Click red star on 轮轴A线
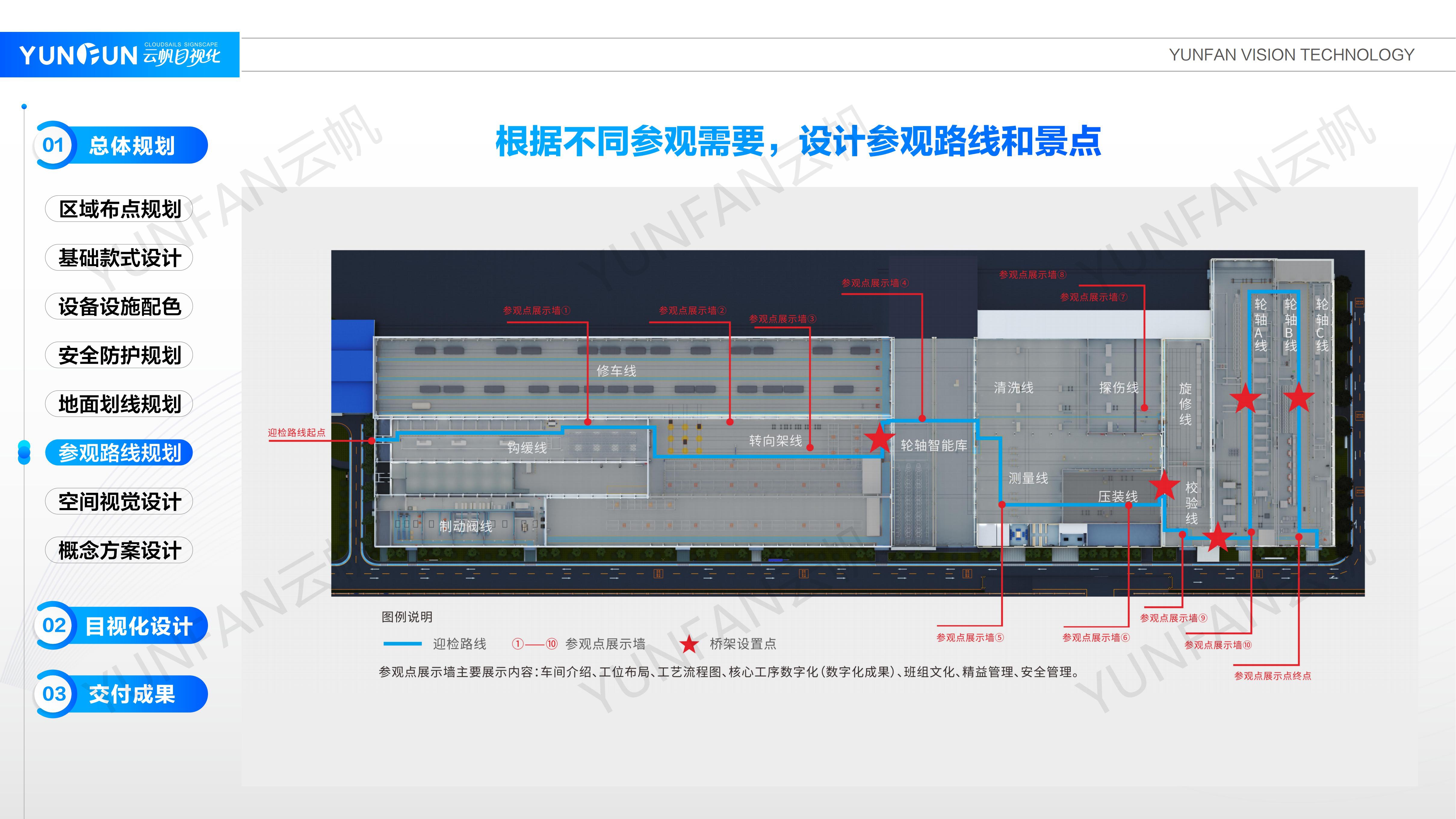Viewport: 1456px width, 819px height. [x=1246, y=398]
